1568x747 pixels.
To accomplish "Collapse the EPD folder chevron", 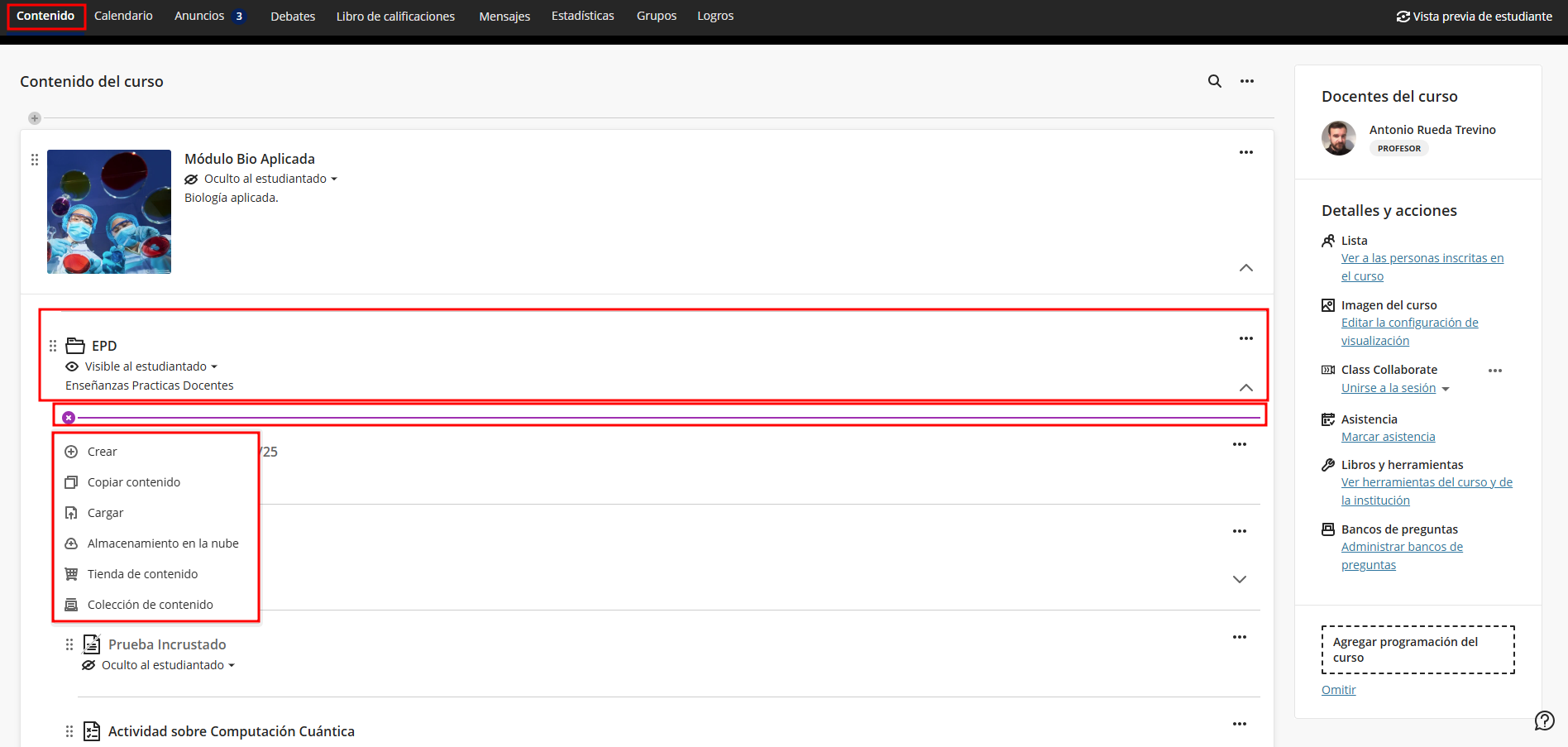I will 1245,388.
